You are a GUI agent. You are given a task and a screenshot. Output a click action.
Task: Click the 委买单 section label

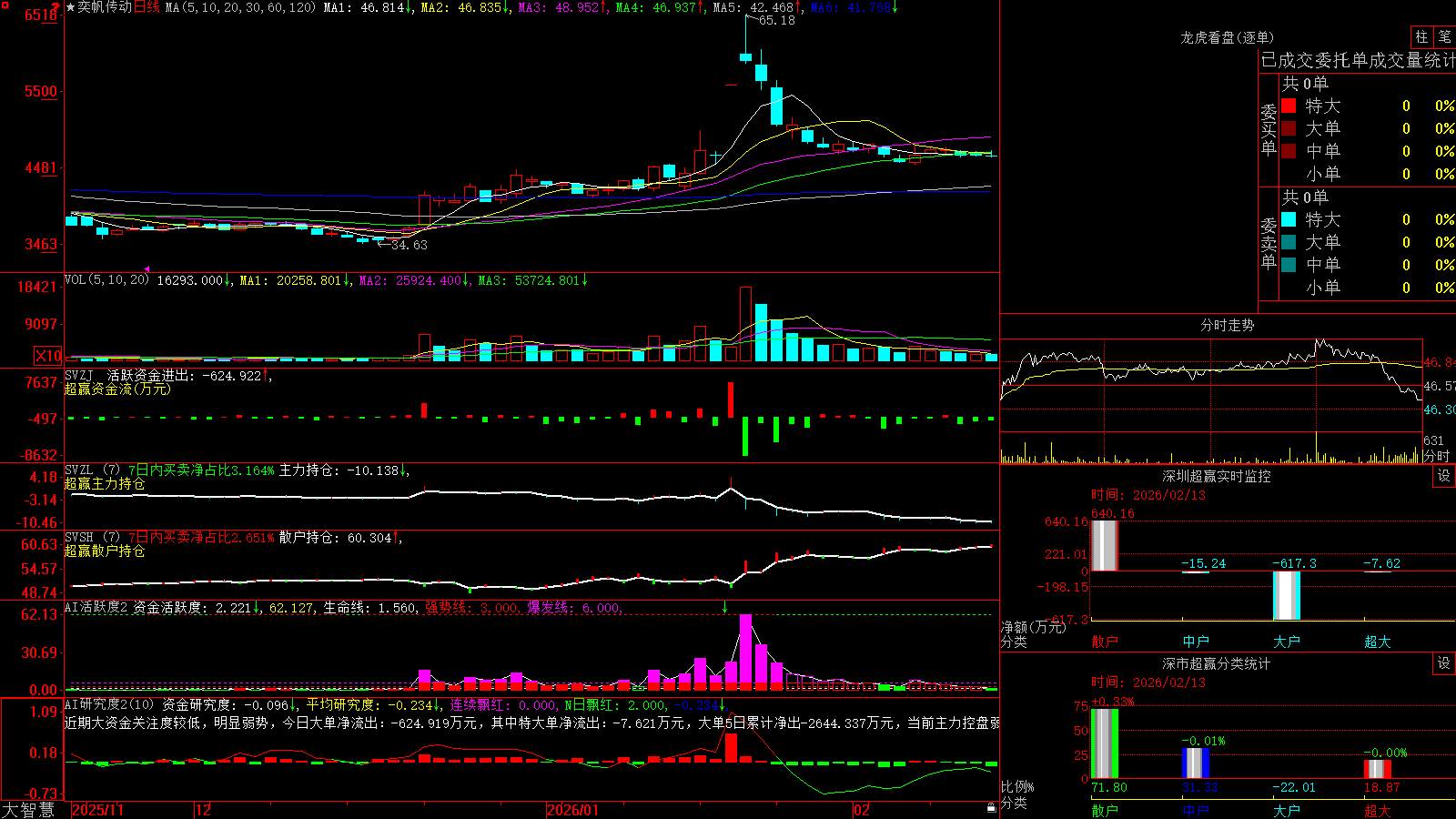click(1269, 129)
